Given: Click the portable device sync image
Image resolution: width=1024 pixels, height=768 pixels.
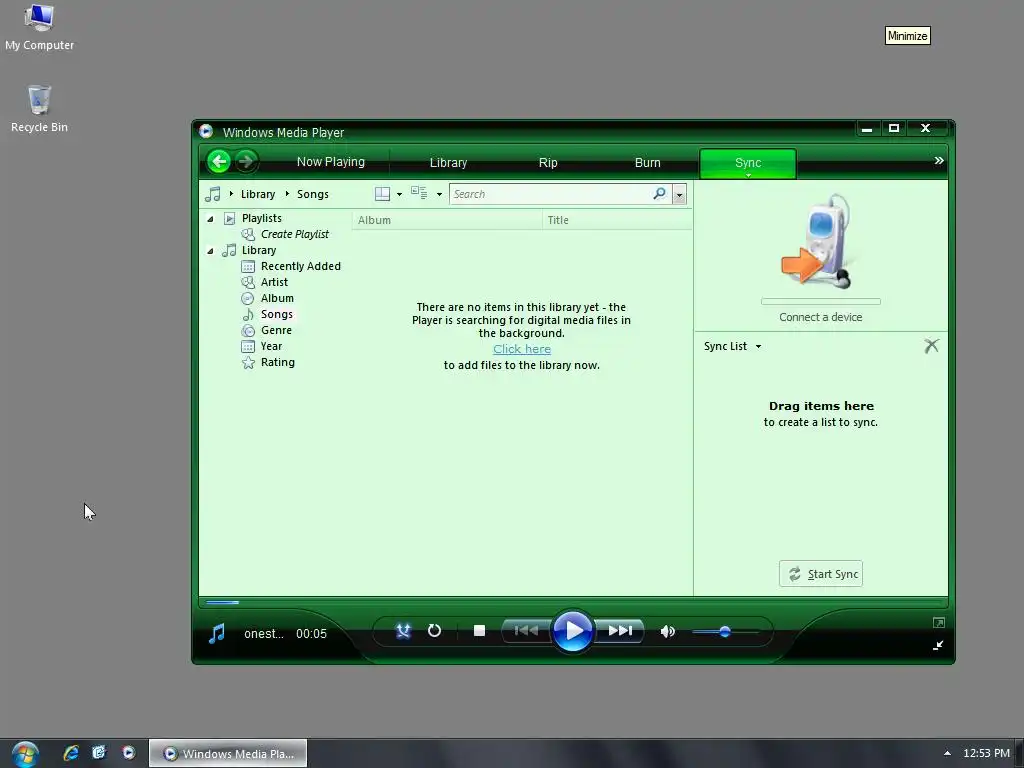Looking at the screenshot, I should 820,241.
